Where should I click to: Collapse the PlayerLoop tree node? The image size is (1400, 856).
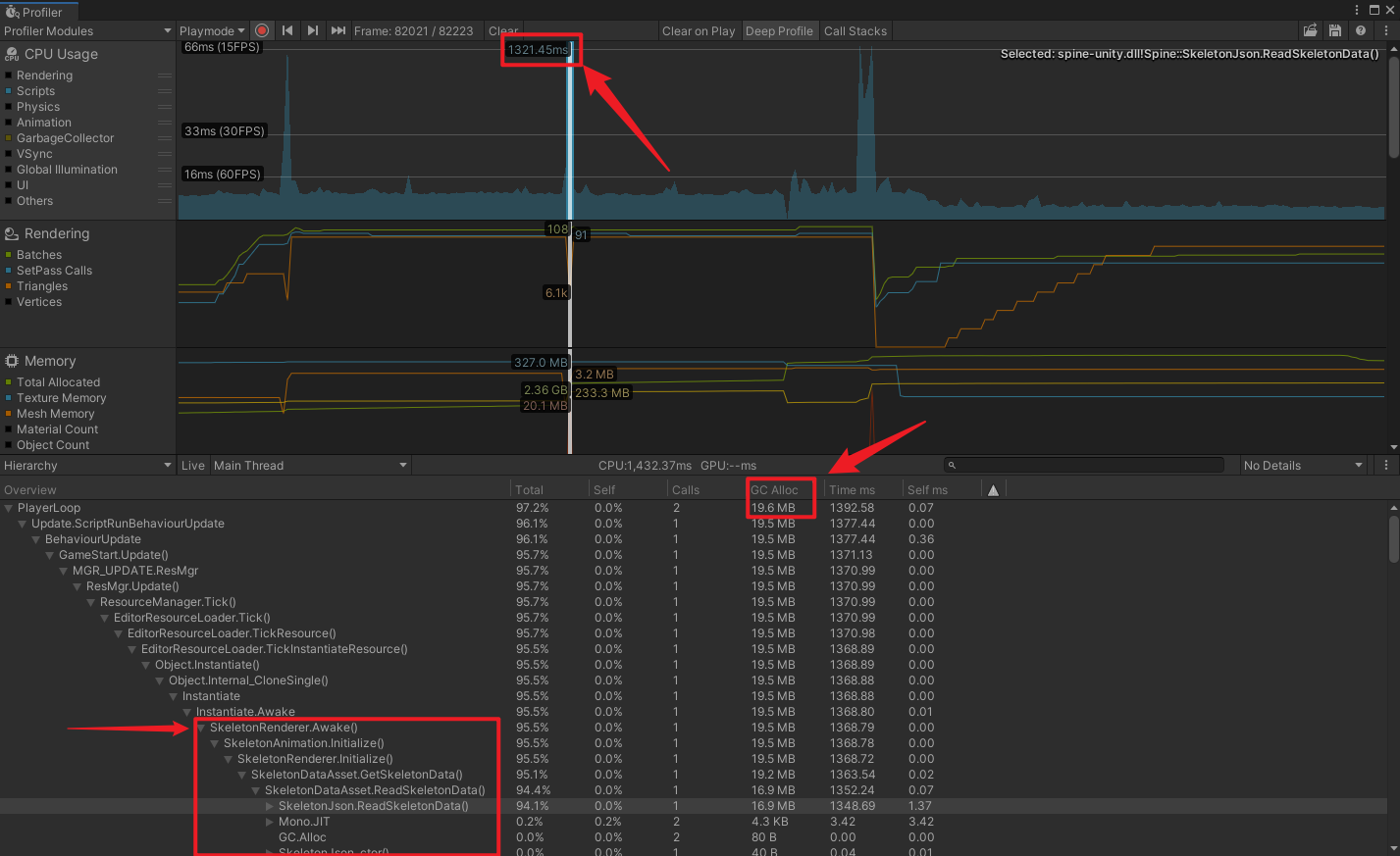[9, 508]
